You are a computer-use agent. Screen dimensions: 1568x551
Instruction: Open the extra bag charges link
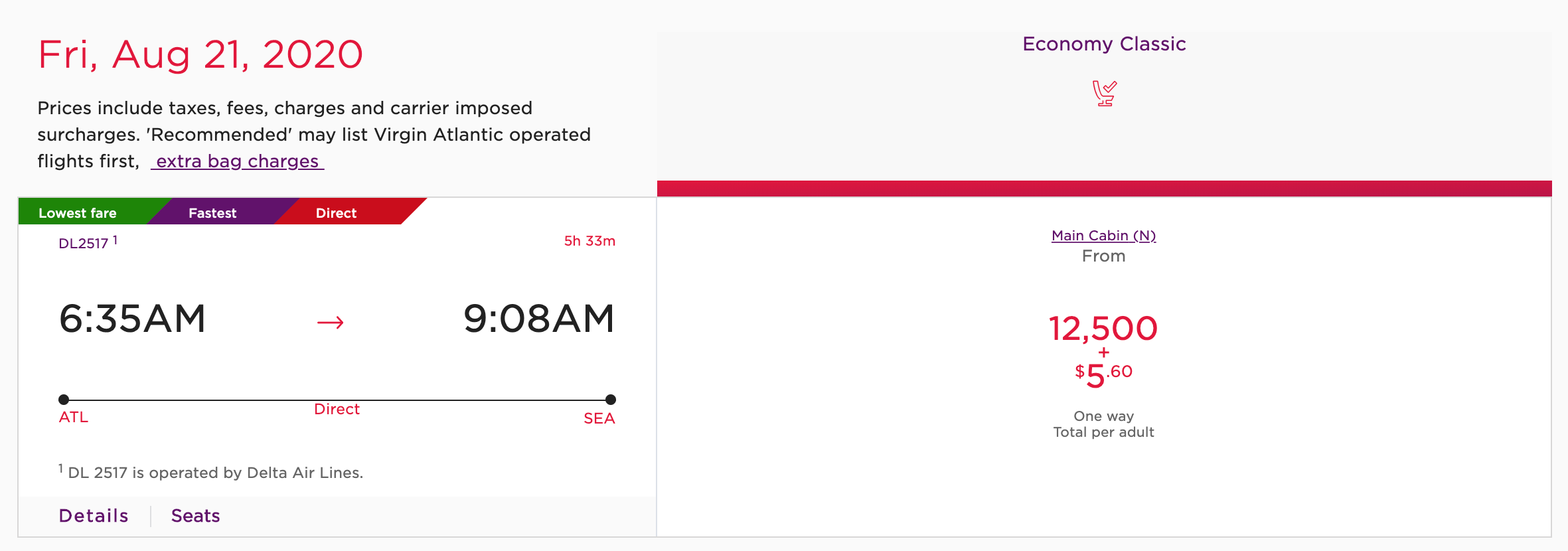[x=237, y=161]
